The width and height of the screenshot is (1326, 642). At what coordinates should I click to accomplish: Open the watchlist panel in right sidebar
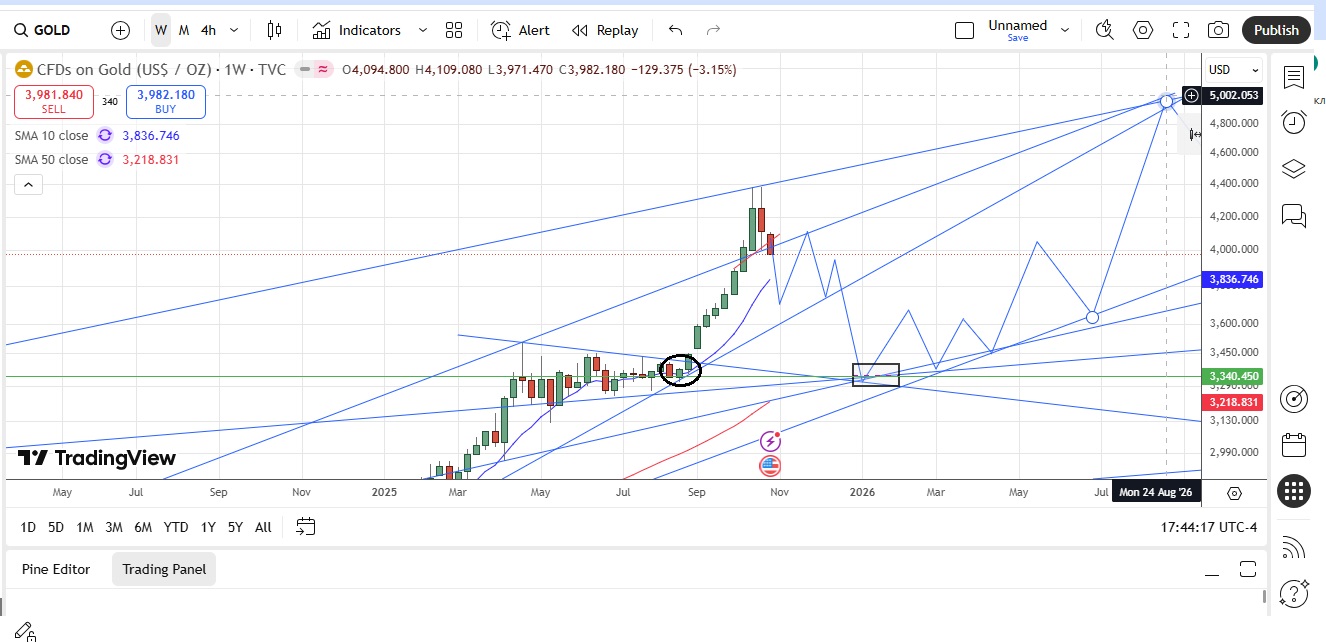point(1293,77)
